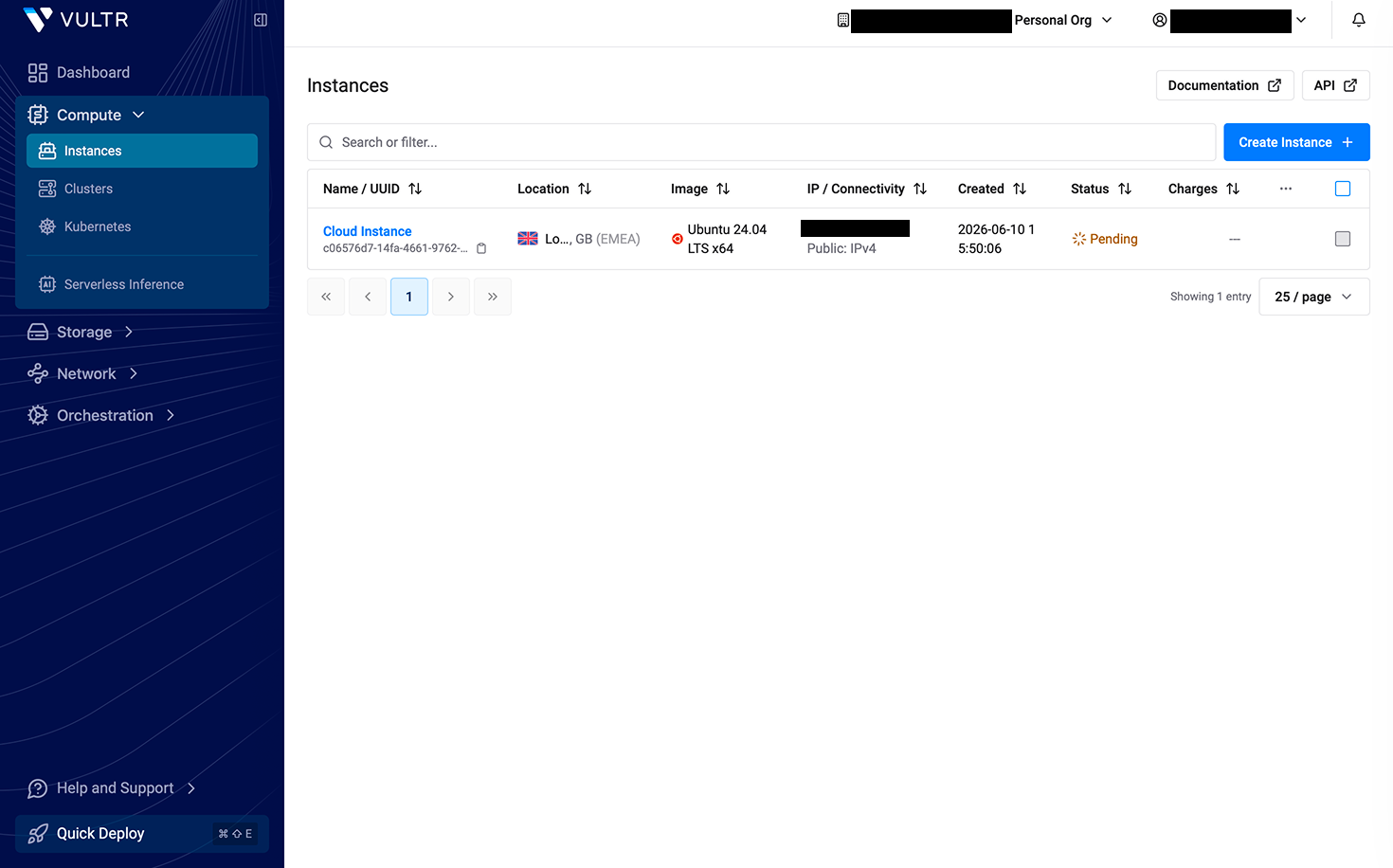Open the 25 / page dropdown
This screenshot has height=868, width=1393.
pos(1313,297)
